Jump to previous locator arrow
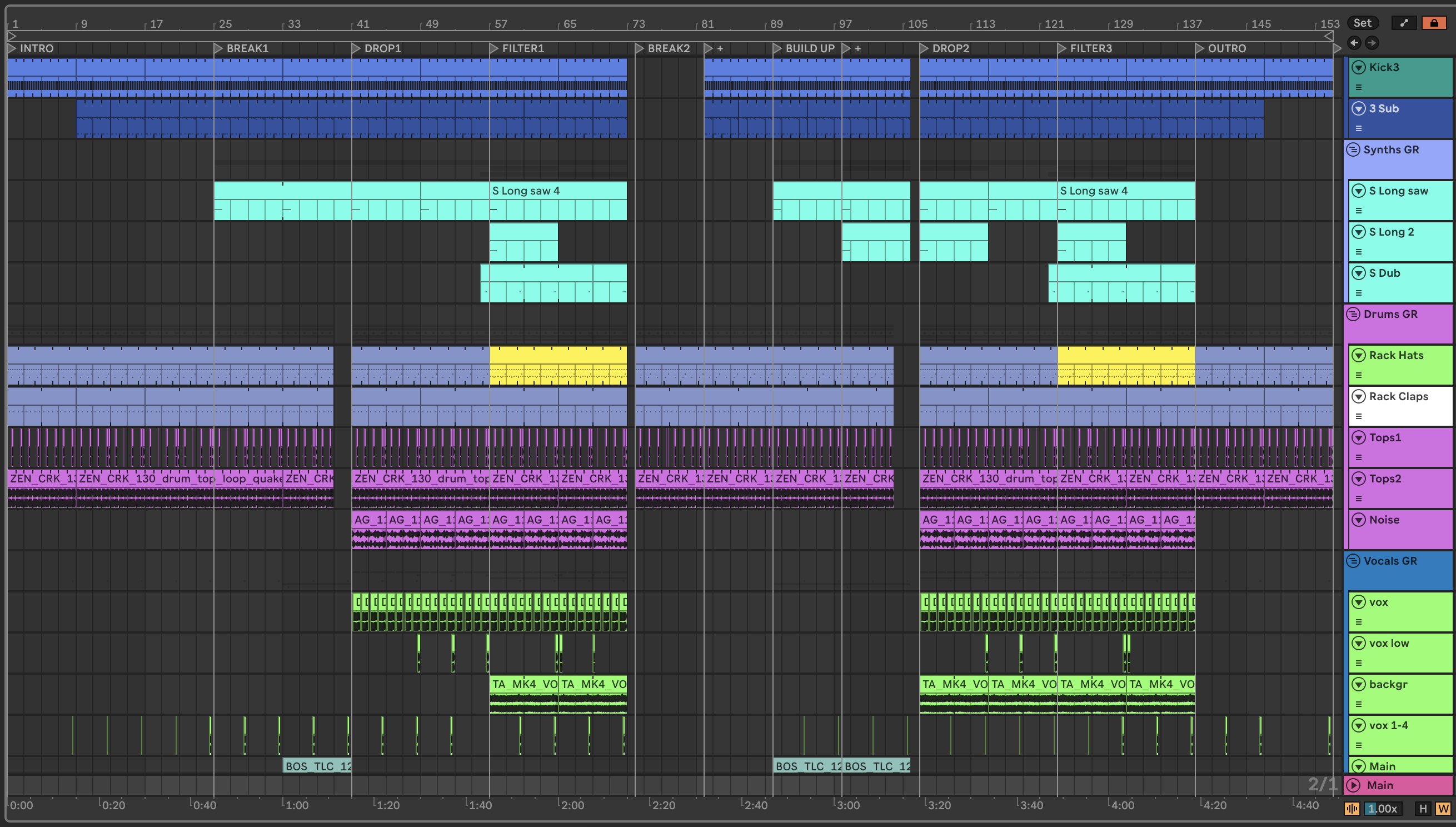 (1354, 43)
